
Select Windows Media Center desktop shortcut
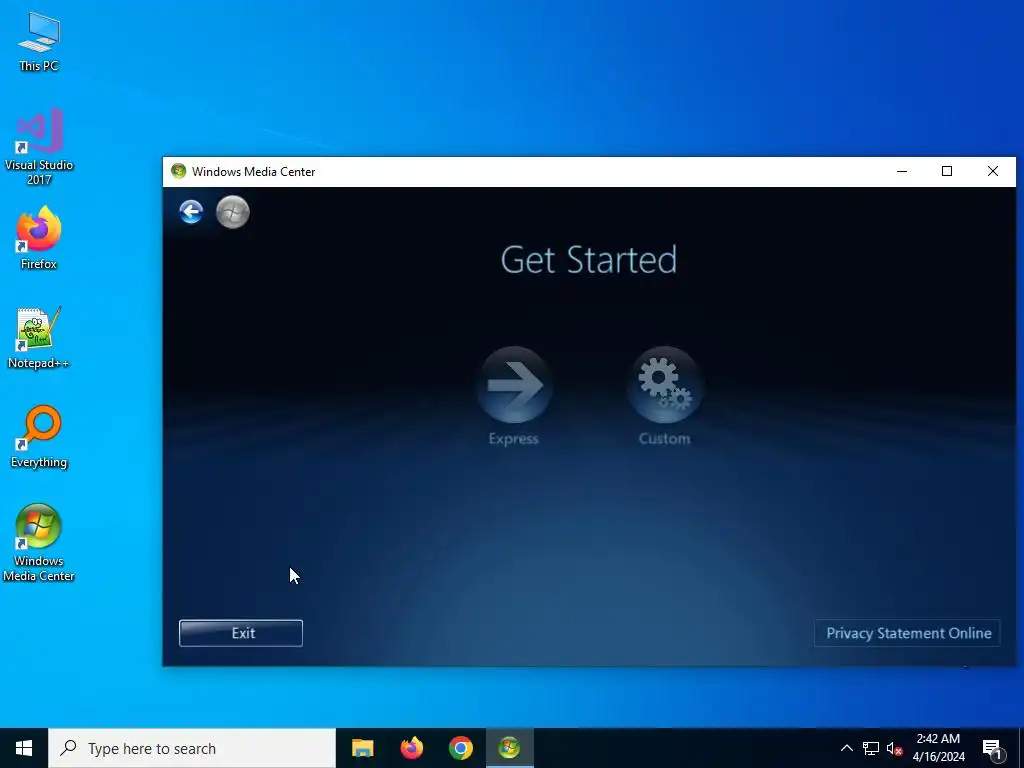(39, 543)
